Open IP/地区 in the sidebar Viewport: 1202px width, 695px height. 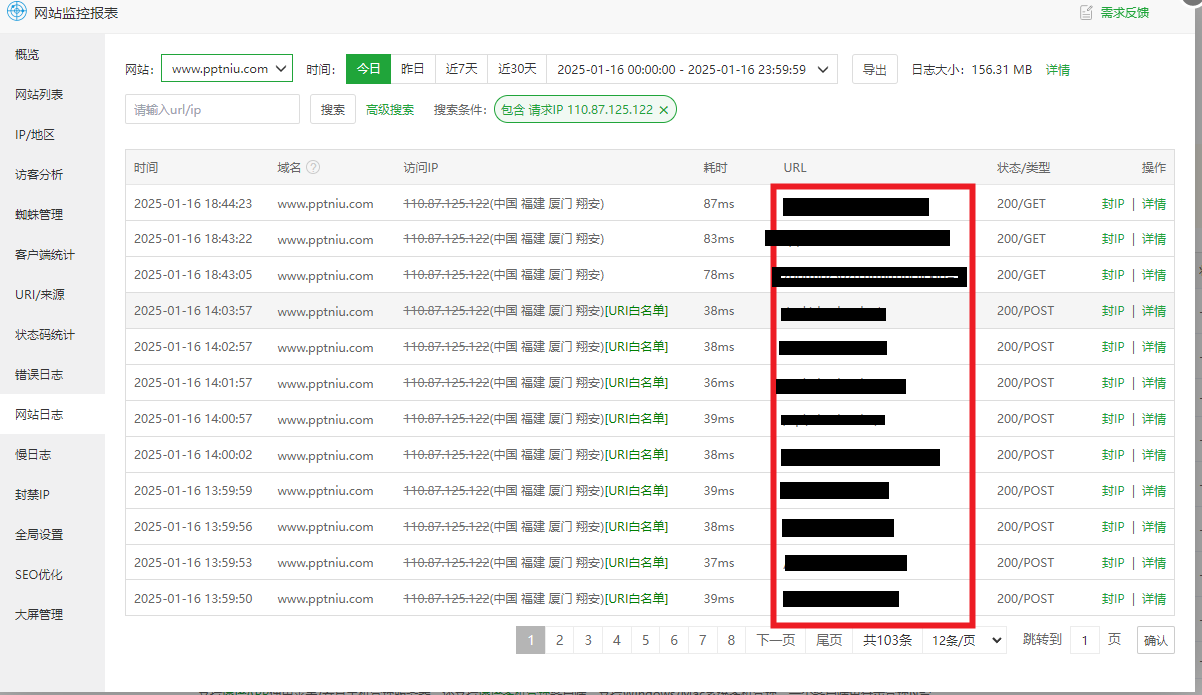click(x=52, y=134)
